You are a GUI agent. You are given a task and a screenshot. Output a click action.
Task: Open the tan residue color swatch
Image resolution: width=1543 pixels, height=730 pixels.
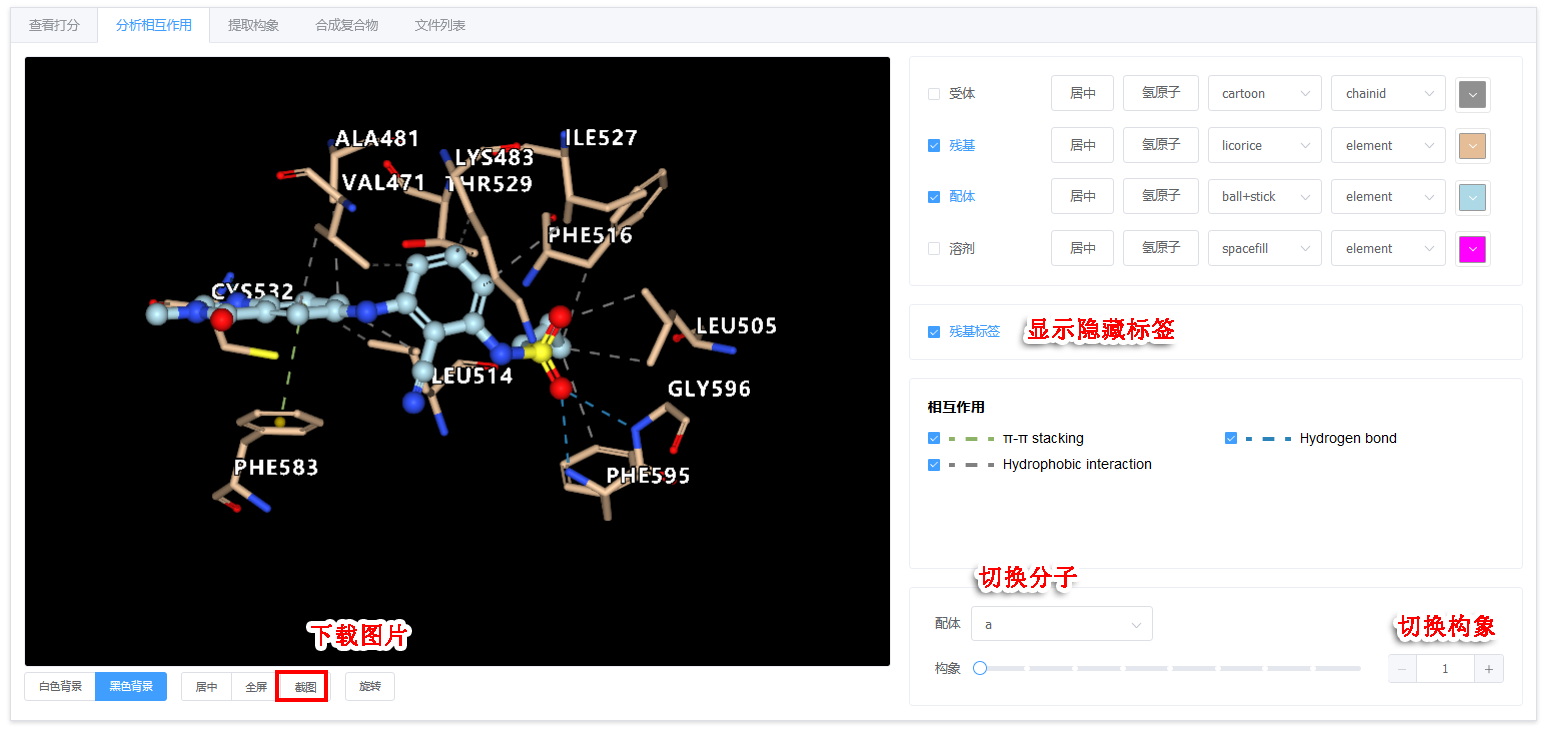coord(1472,146)
